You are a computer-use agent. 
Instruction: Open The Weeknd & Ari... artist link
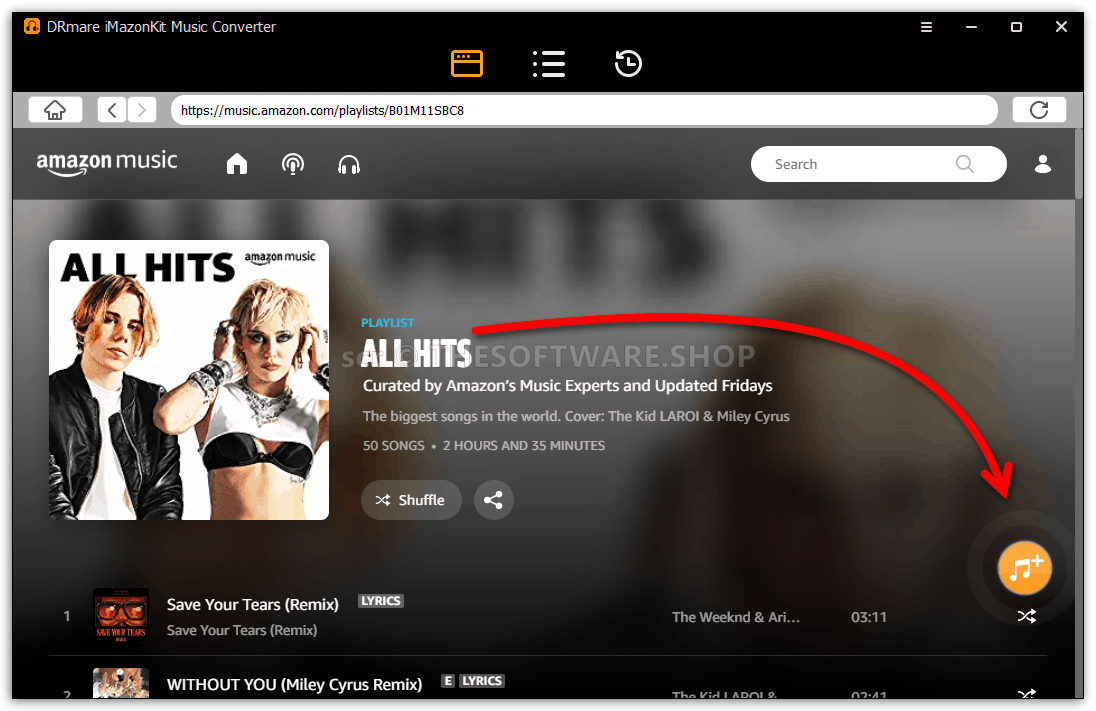click(736, 617)
